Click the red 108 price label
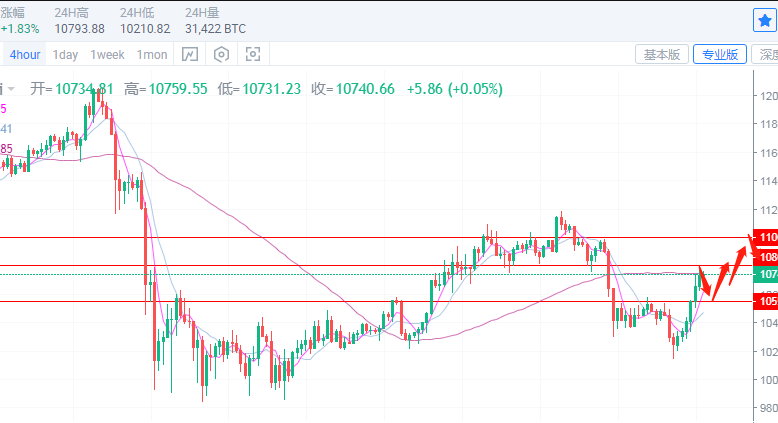Screen dimensions: 778x423 pos(767,256)
